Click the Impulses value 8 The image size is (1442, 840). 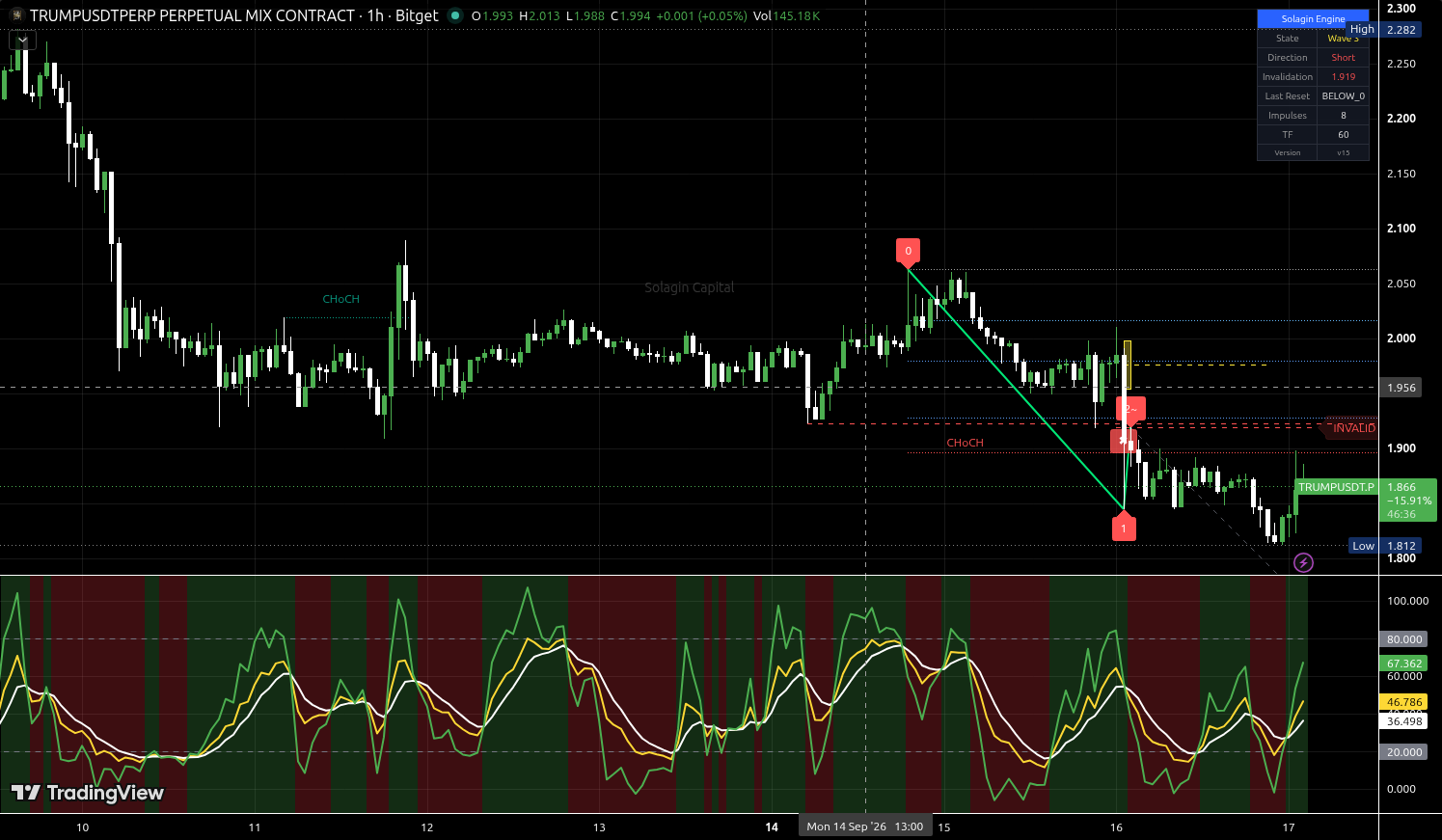click(x=1343, y=116)
